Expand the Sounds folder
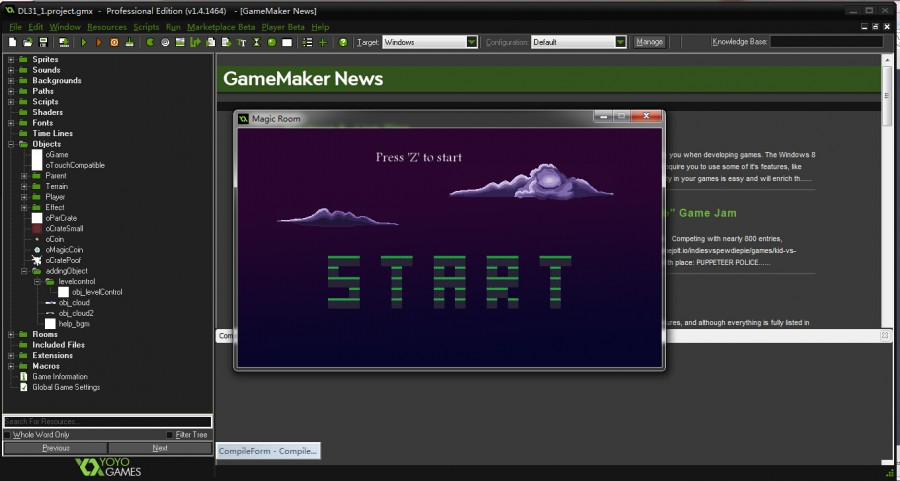The image size is (900, 481). pyautogui.click(x=11, y=70)
